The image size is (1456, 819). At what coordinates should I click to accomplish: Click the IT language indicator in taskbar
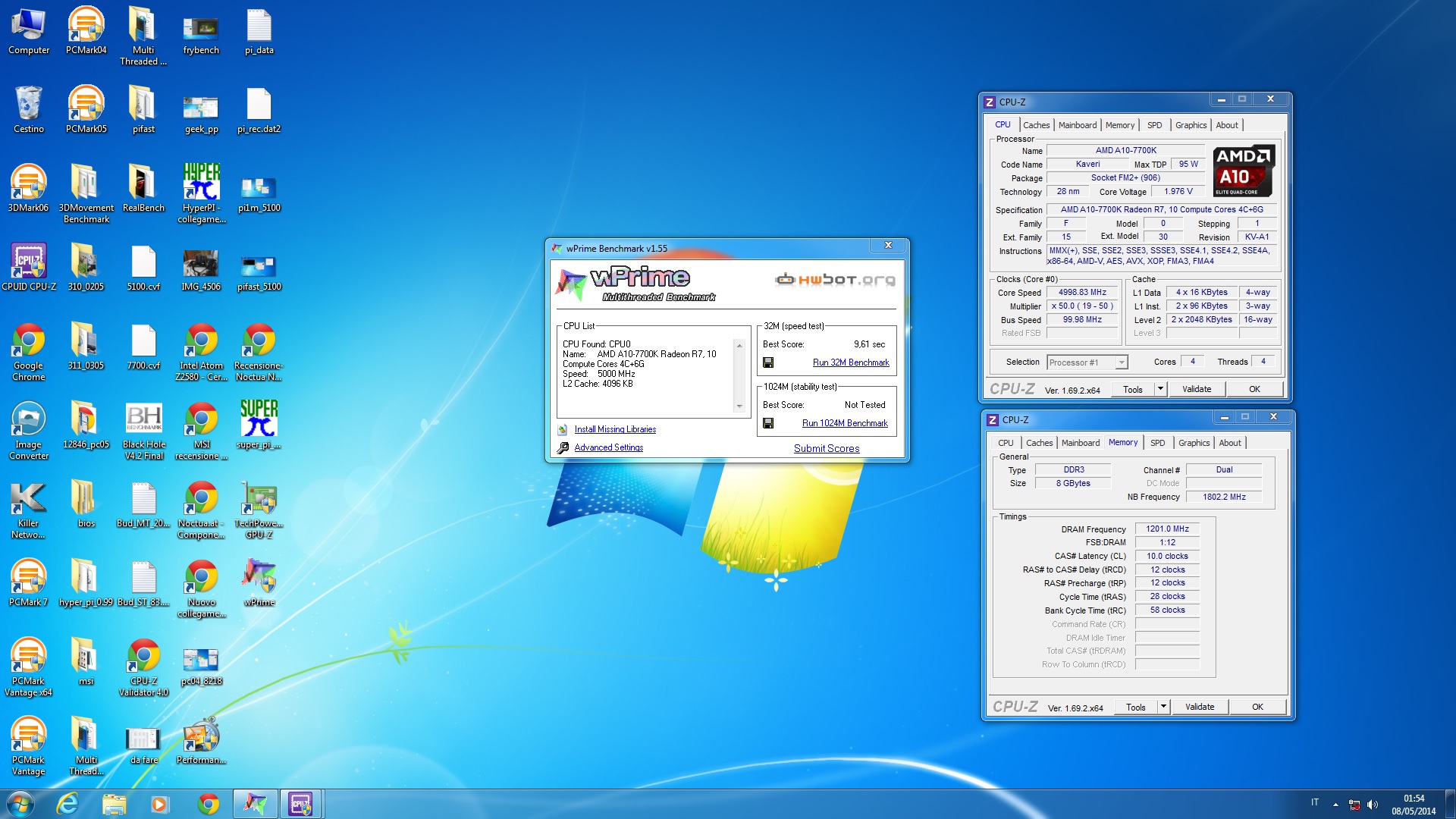pos(1315,802)
